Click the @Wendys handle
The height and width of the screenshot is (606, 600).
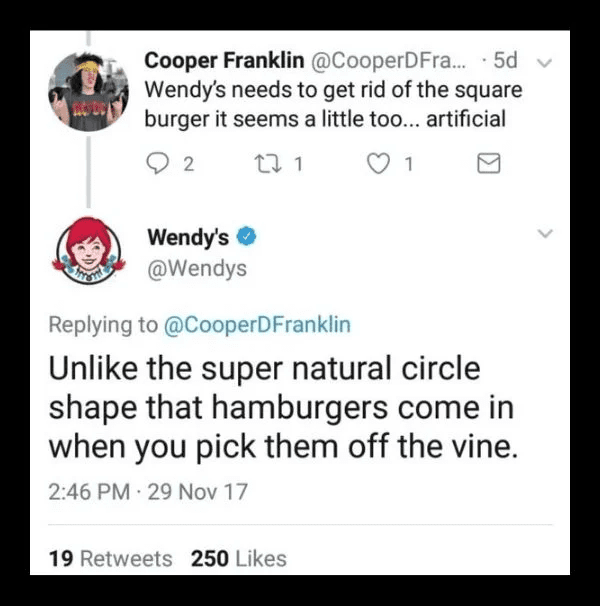point(197,269)
